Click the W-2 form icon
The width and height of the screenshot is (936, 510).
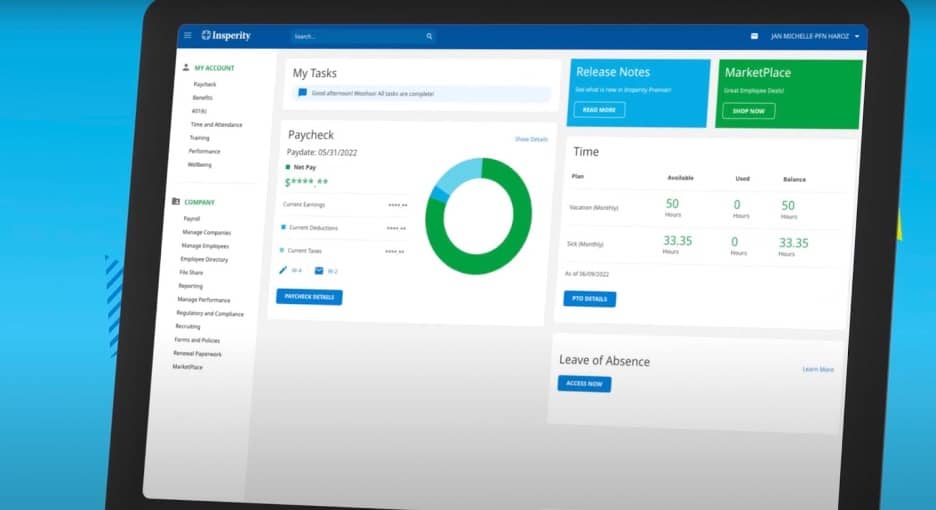tap(319, 271)
